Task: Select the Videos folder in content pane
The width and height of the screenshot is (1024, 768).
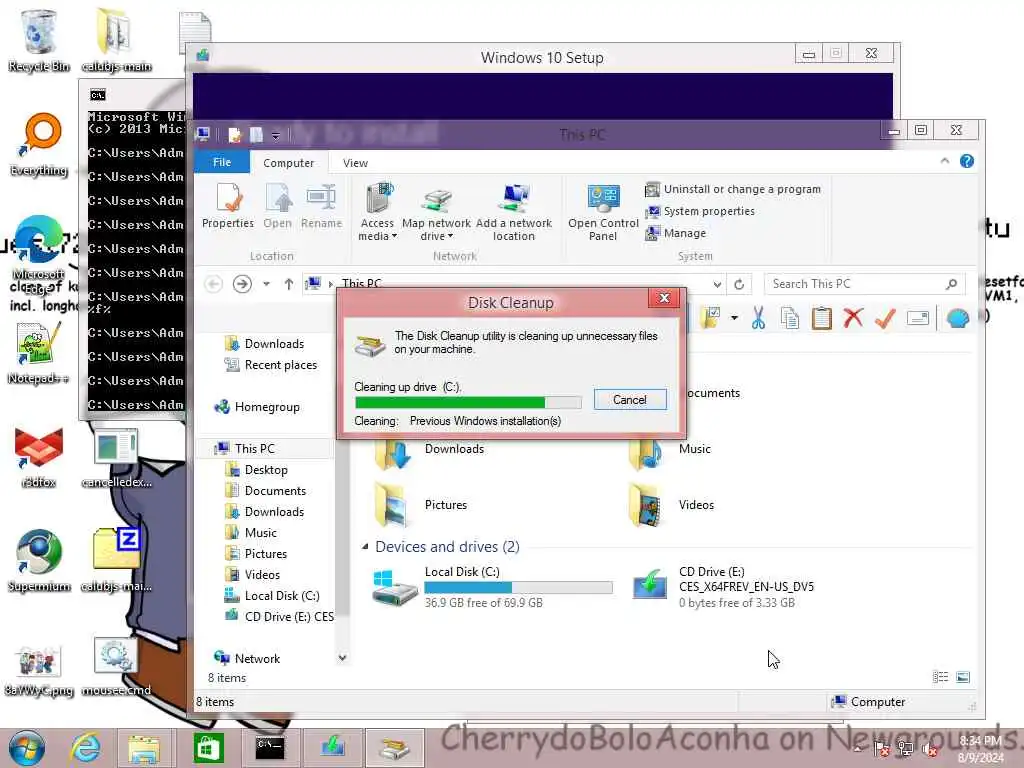Action: [x=671, y=505]
